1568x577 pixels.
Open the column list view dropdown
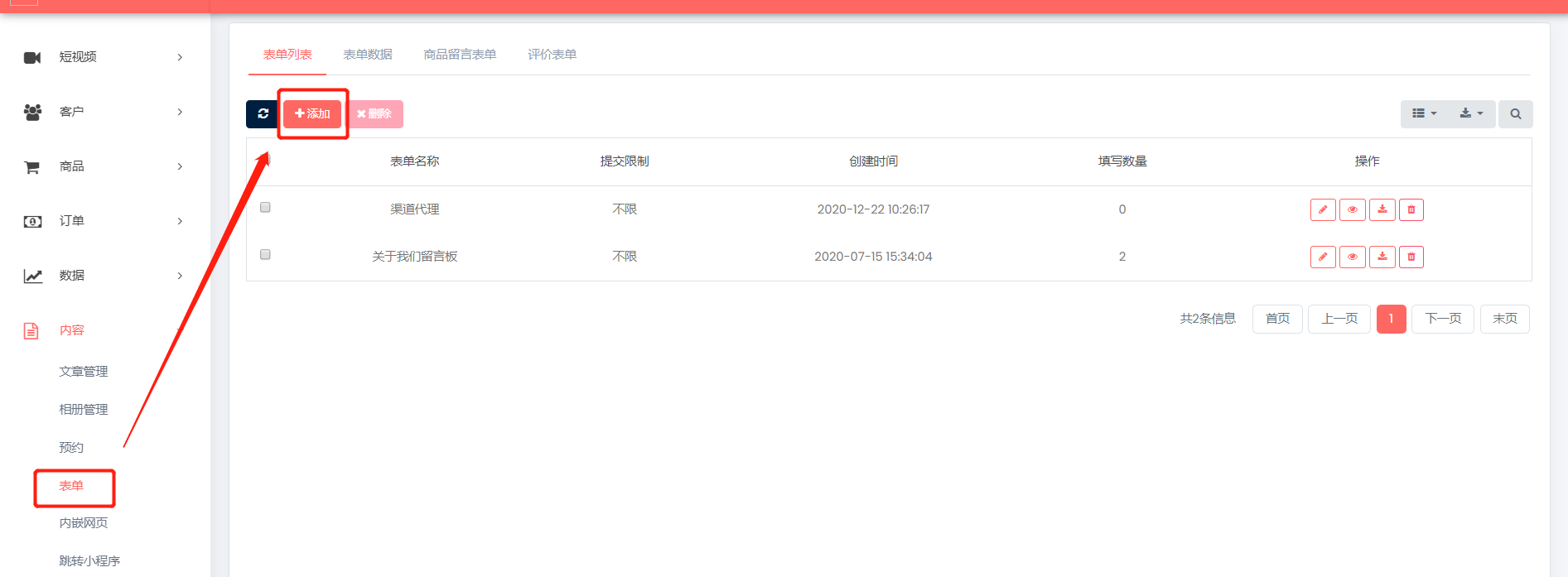pos(1424,114)
